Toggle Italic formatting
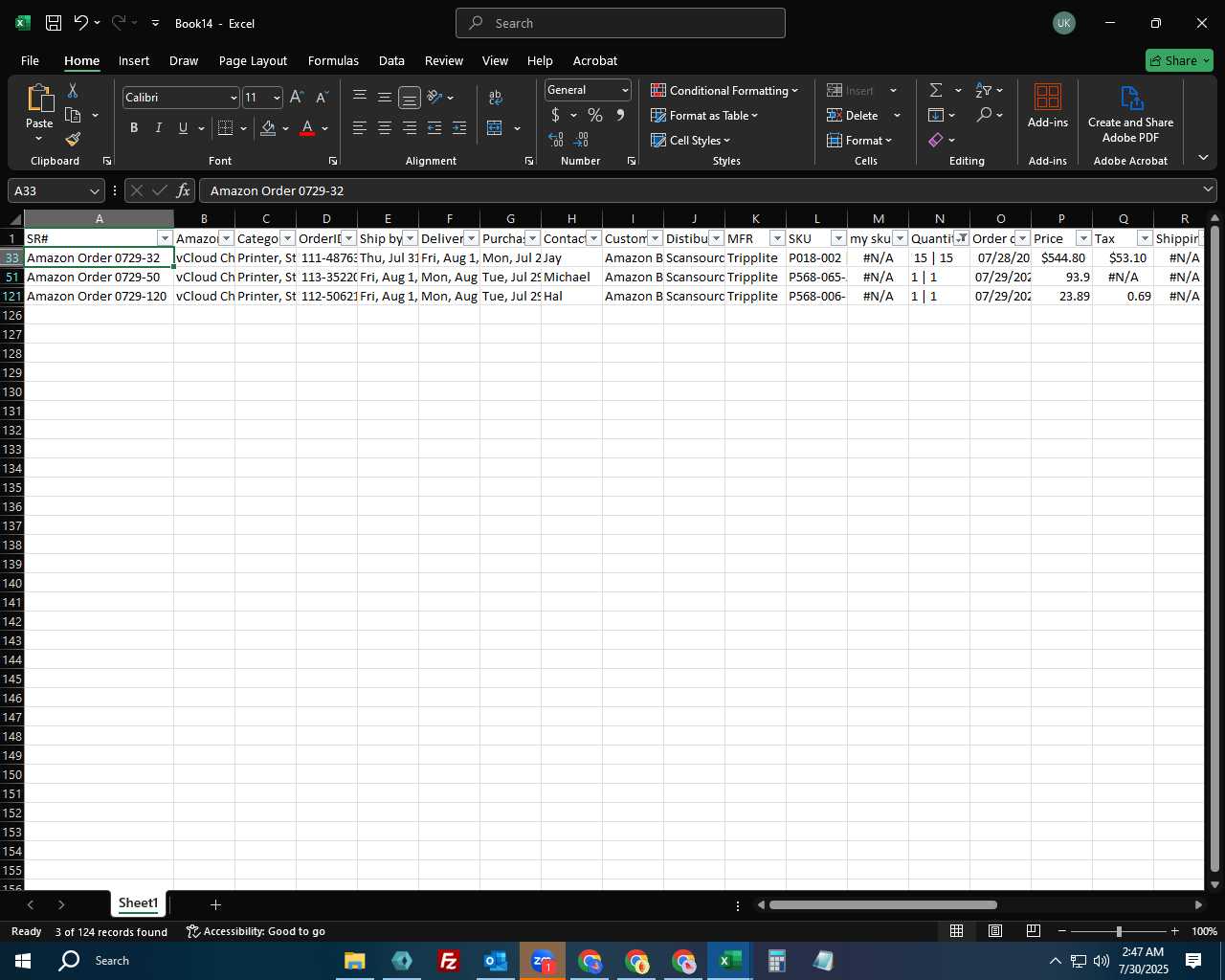 (159, 128)
